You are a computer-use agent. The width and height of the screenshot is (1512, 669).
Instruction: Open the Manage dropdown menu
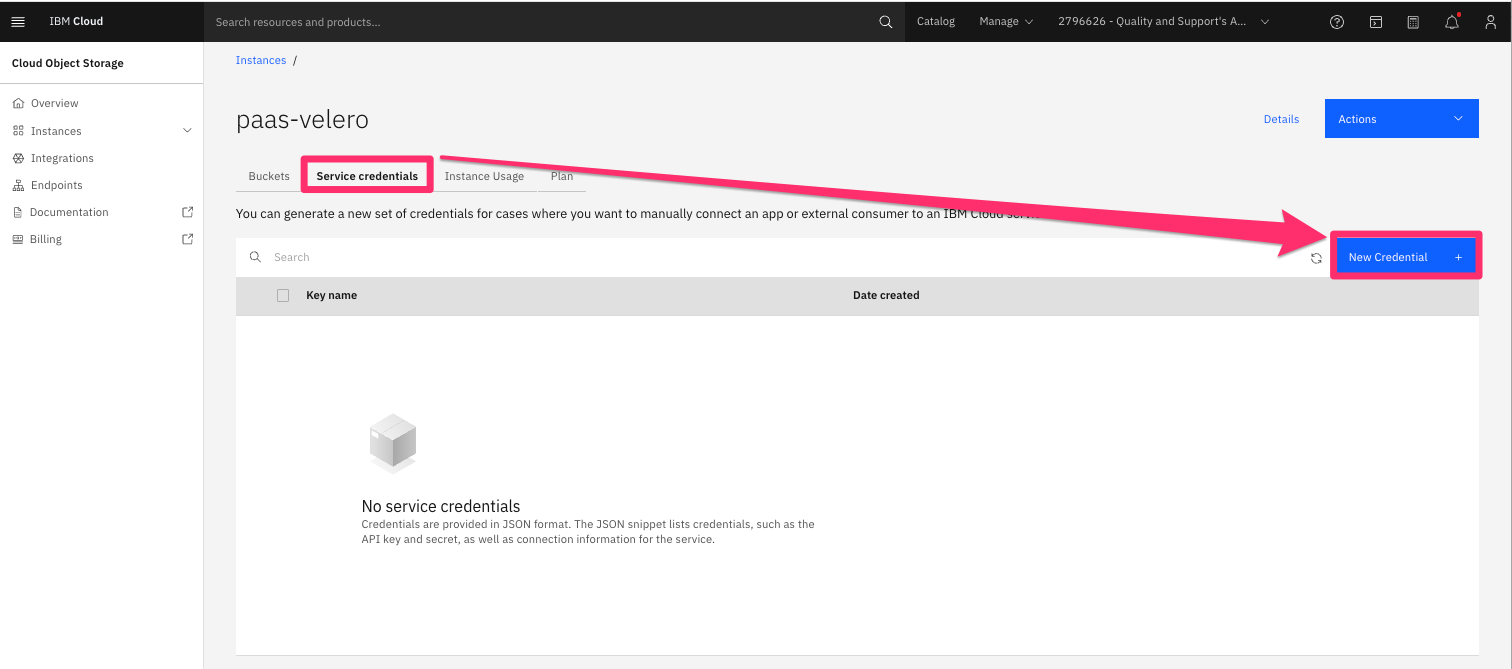[1006, 21]
